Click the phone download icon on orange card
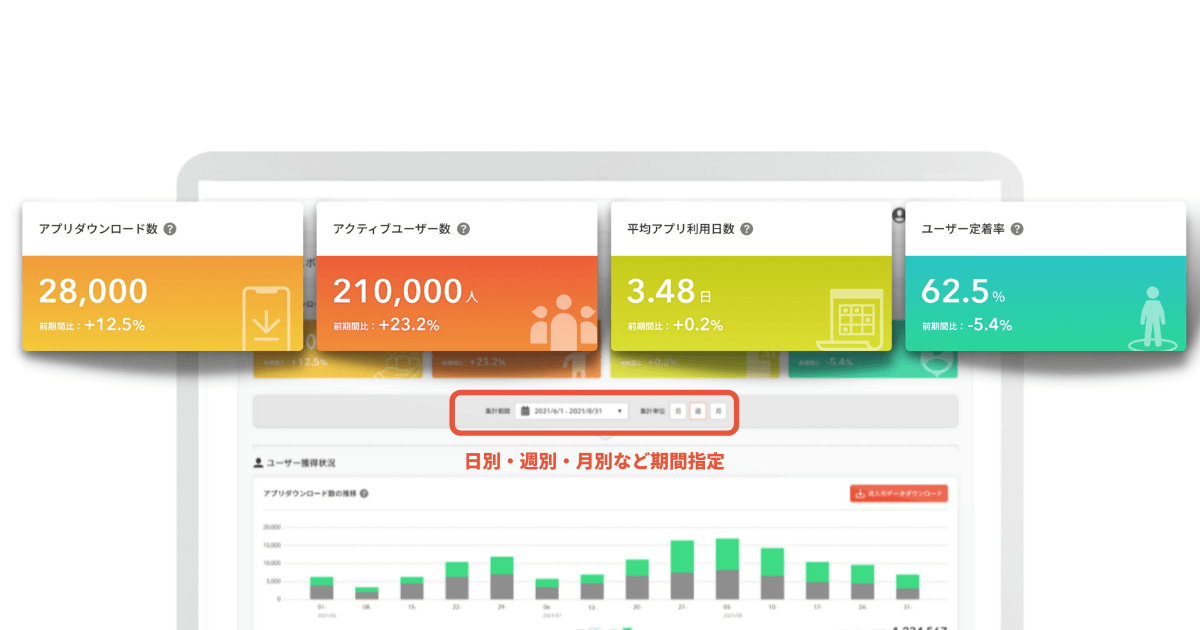 point(266,318)
